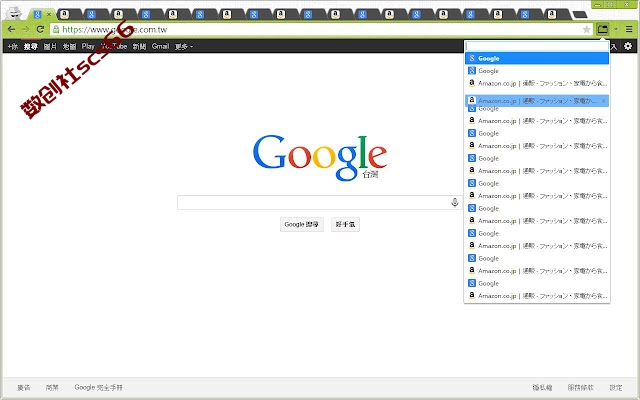Open the 服務條款 footer link
The width and height of the screenshot is (640, 400).
pyautogui.click(x=580, y=387)
